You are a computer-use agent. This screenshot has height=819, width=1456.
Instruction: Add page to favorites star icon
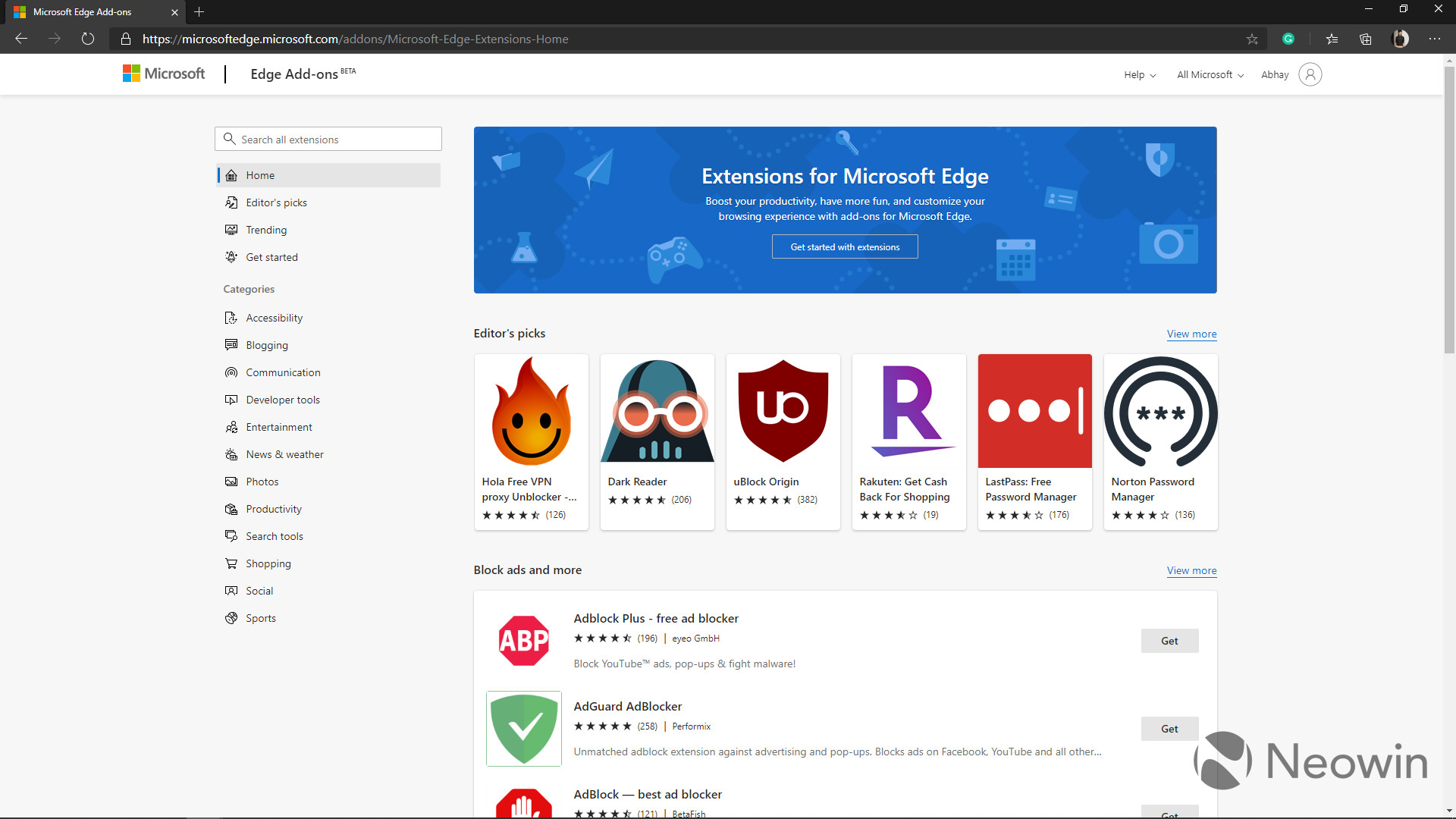click(1252, 39)
